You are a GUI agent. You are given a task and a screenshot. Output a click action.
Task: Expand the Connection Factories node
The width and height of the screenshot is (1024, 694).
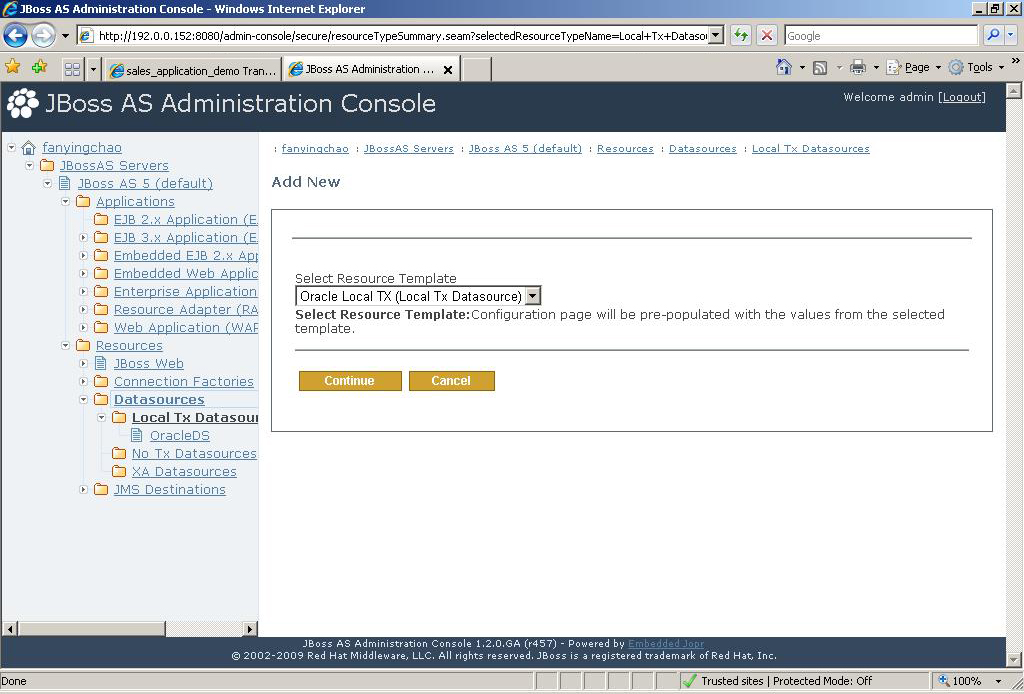click(x=84, y=381)
